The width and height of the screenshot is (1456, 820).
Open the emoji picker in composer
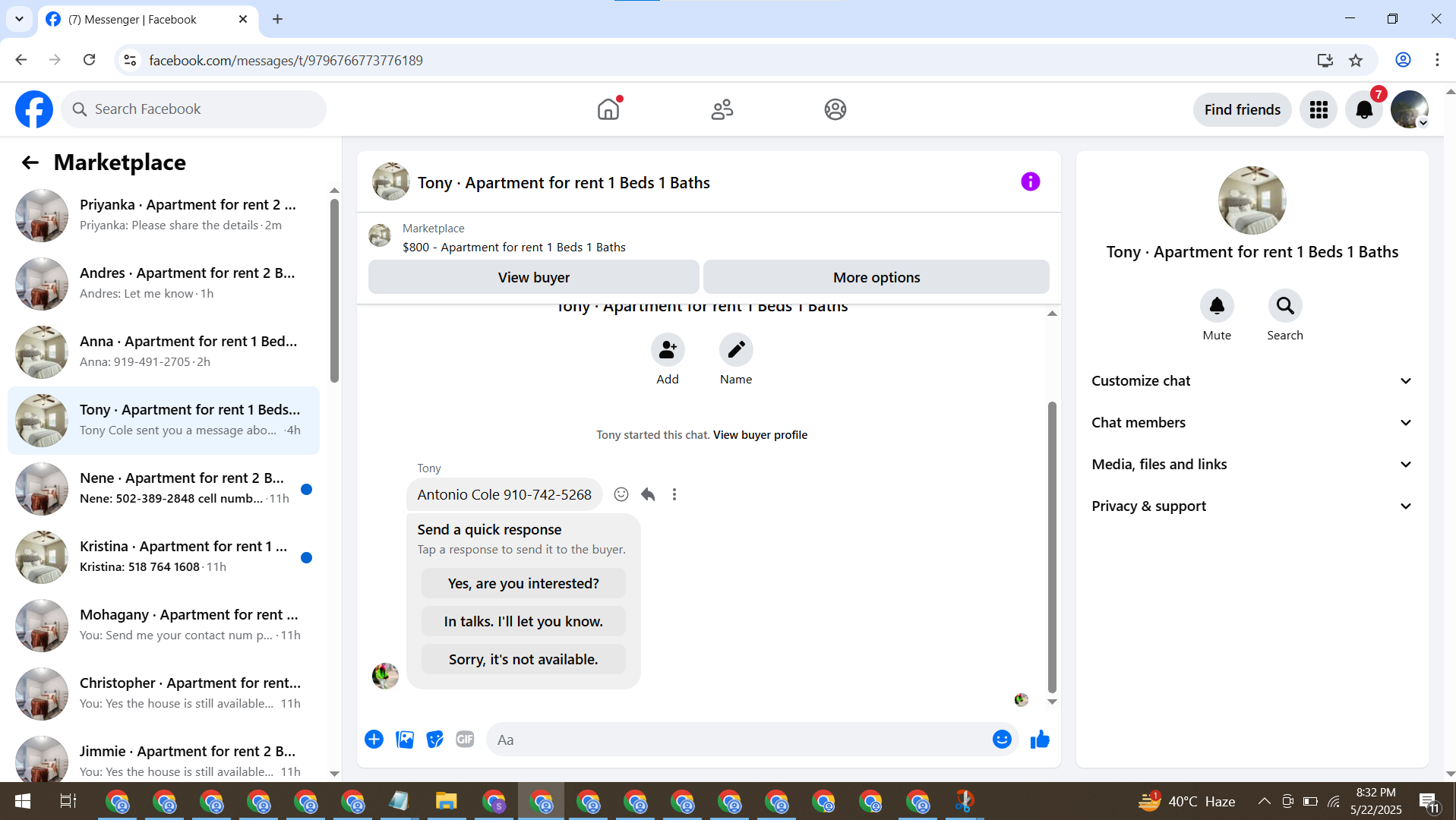1002,740
